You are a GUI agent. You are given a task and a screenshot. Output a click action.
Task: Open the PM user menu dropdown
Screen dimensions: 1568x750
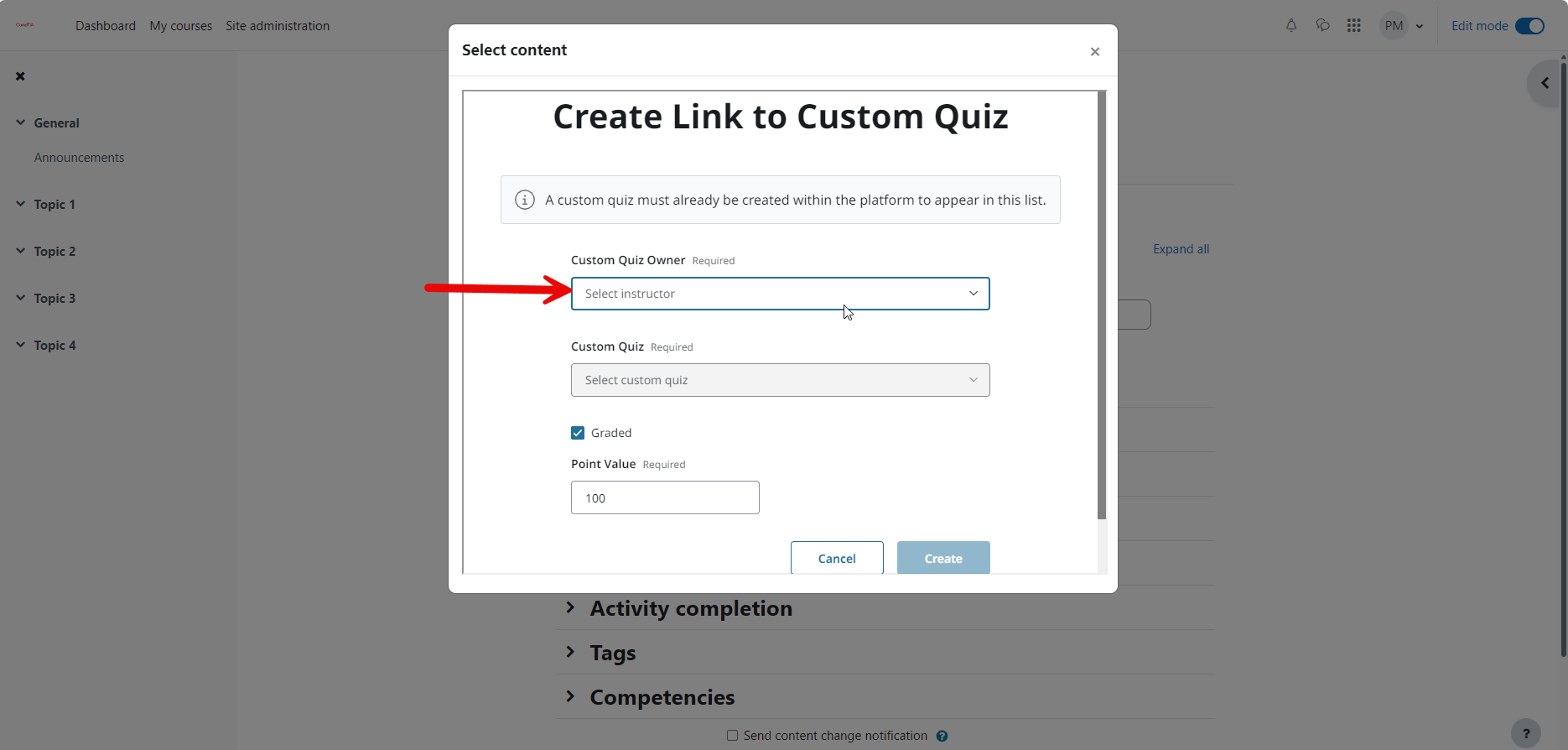1402,26
